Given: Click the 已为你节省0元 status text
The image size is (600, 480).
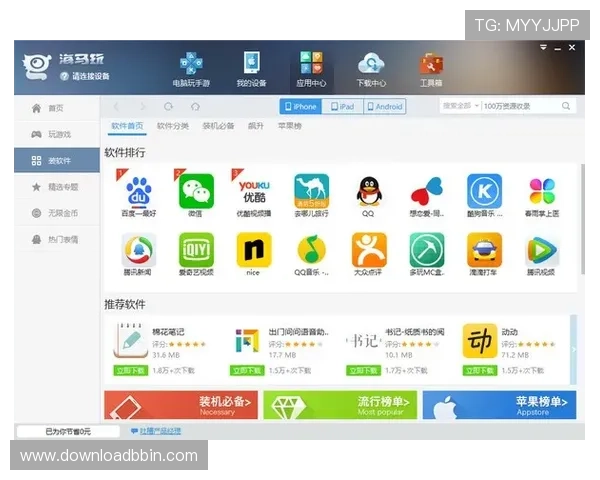Looking at the screenshot, I should click(x=68, y=431).
